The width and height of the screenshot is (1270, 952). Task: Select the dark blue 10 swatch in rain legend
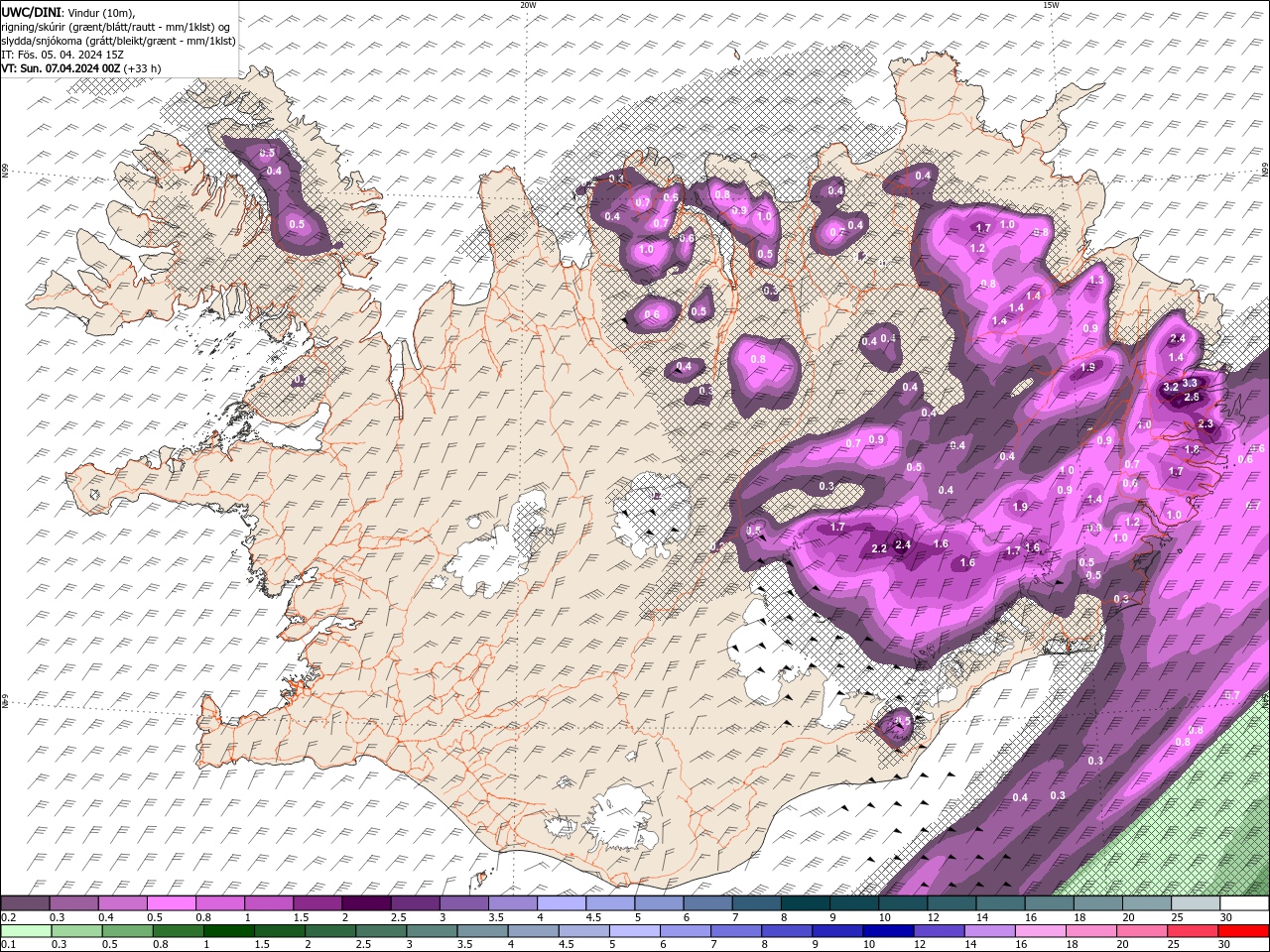[886, 931]
